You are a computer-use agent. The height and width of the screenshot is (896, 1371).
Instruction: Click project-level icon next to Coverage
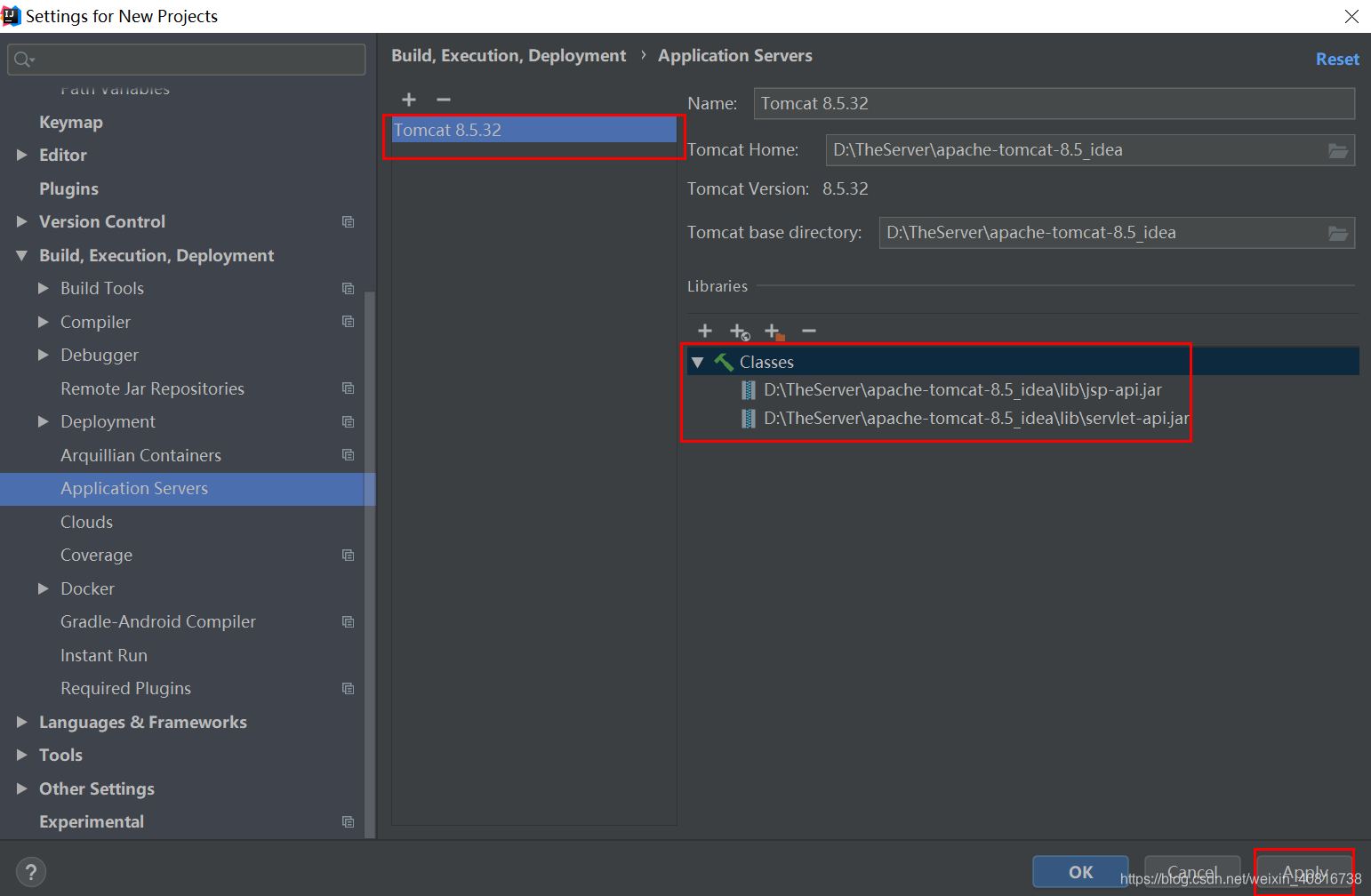coord(349,556)
